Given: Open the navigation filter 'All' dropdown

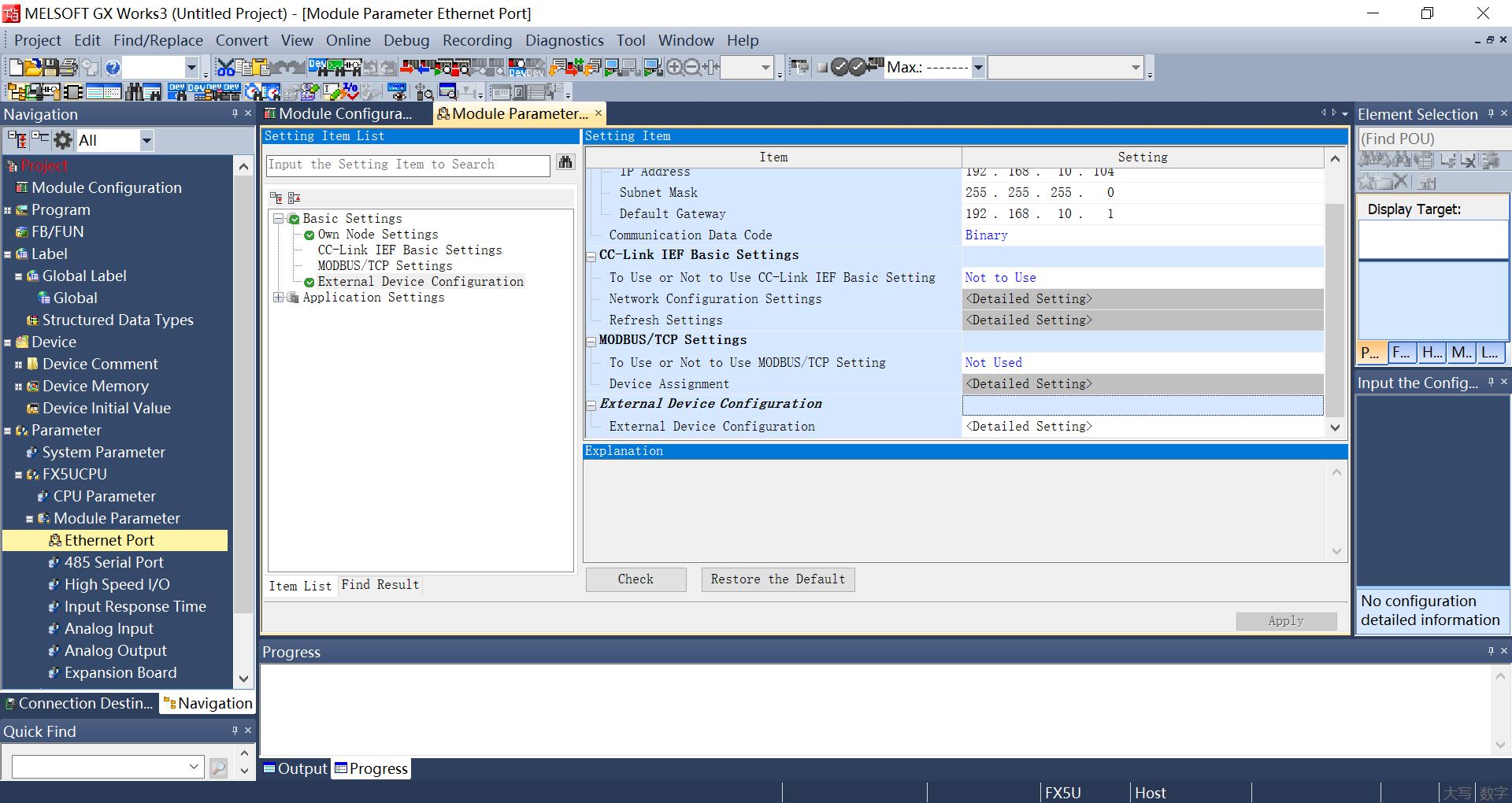Looking at the screenshot, I should click(x=146, y=141).
